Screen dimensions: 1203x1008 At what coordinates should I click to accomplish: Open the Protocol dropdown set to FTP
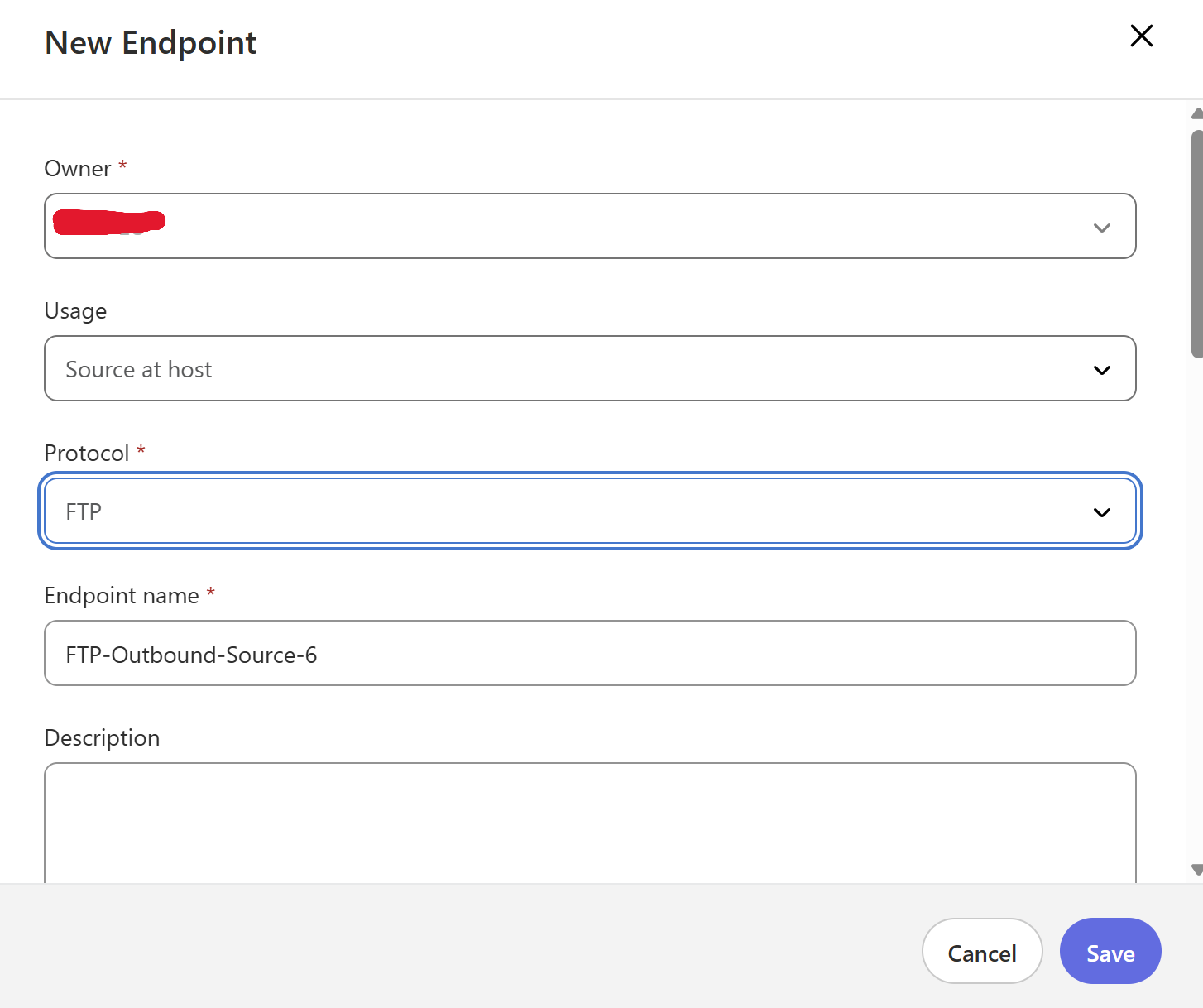[590, 511]
